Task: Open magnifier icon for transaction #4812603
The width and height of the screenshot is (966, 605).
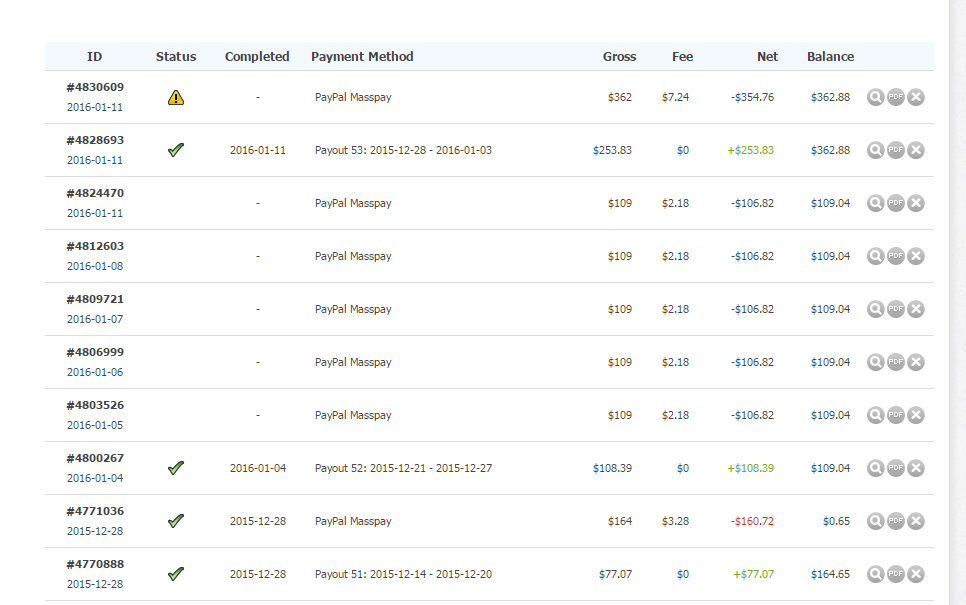Action: coord(875,256)
